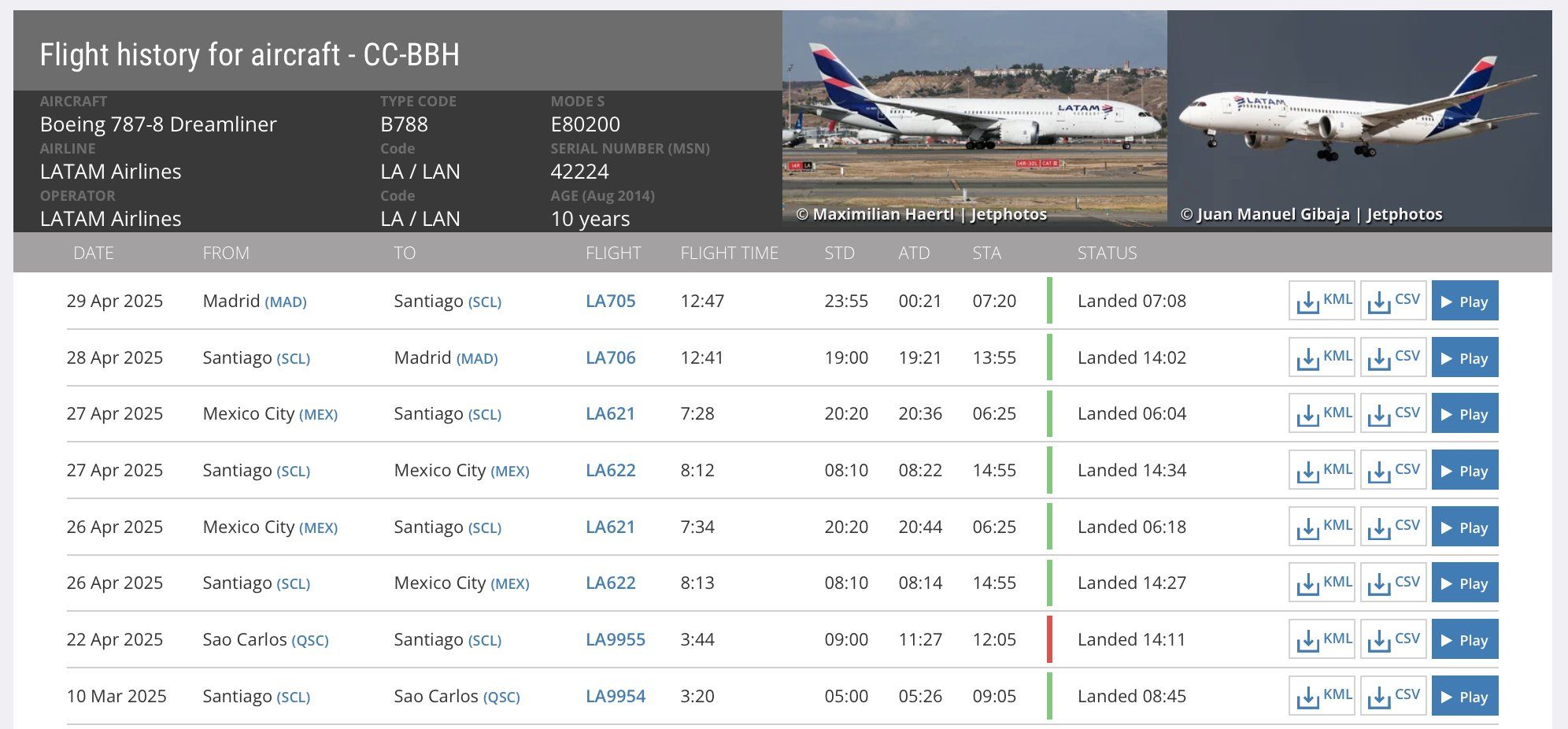Download KML for 27 Apr LA621 flight
1568x729 pixels.
[x=1322, y=413]
